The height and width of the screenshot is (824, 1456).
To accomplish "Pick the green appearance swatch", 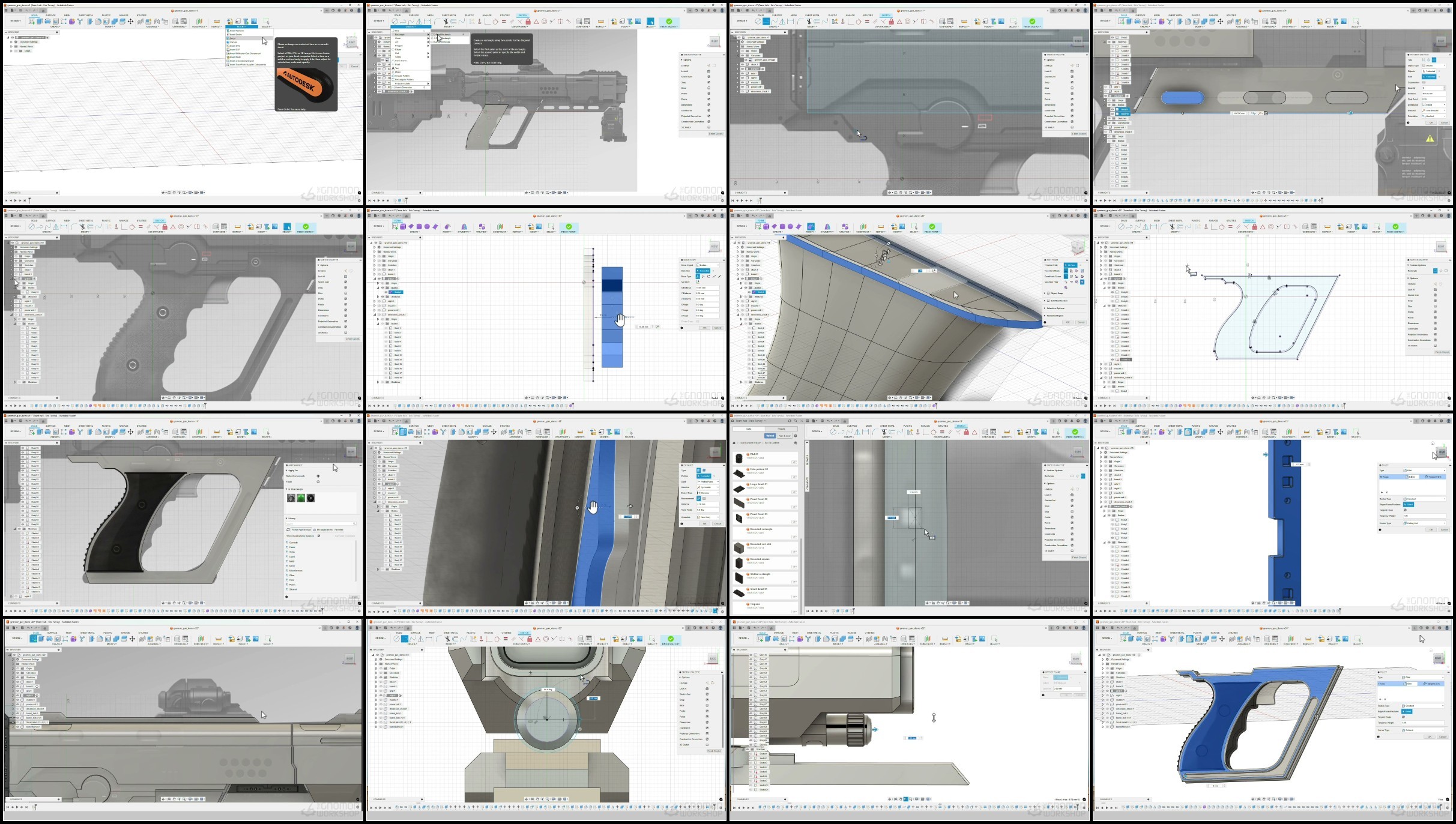I will tap(301, 498).
